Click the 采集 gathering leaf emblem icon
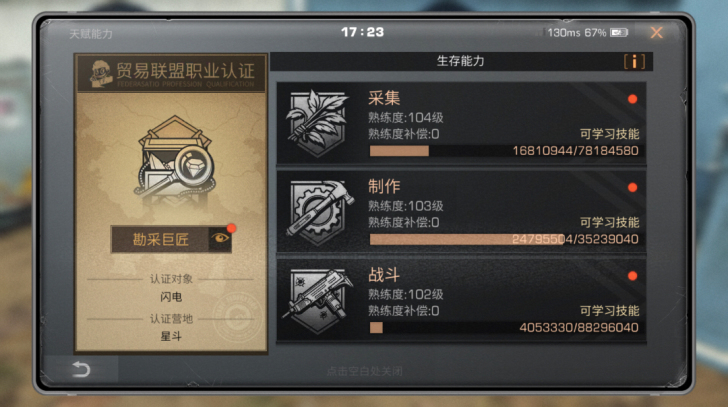Image resolution: width=728 pixels, height=407 pixels. pyautogui.click(x=318, y=123)
